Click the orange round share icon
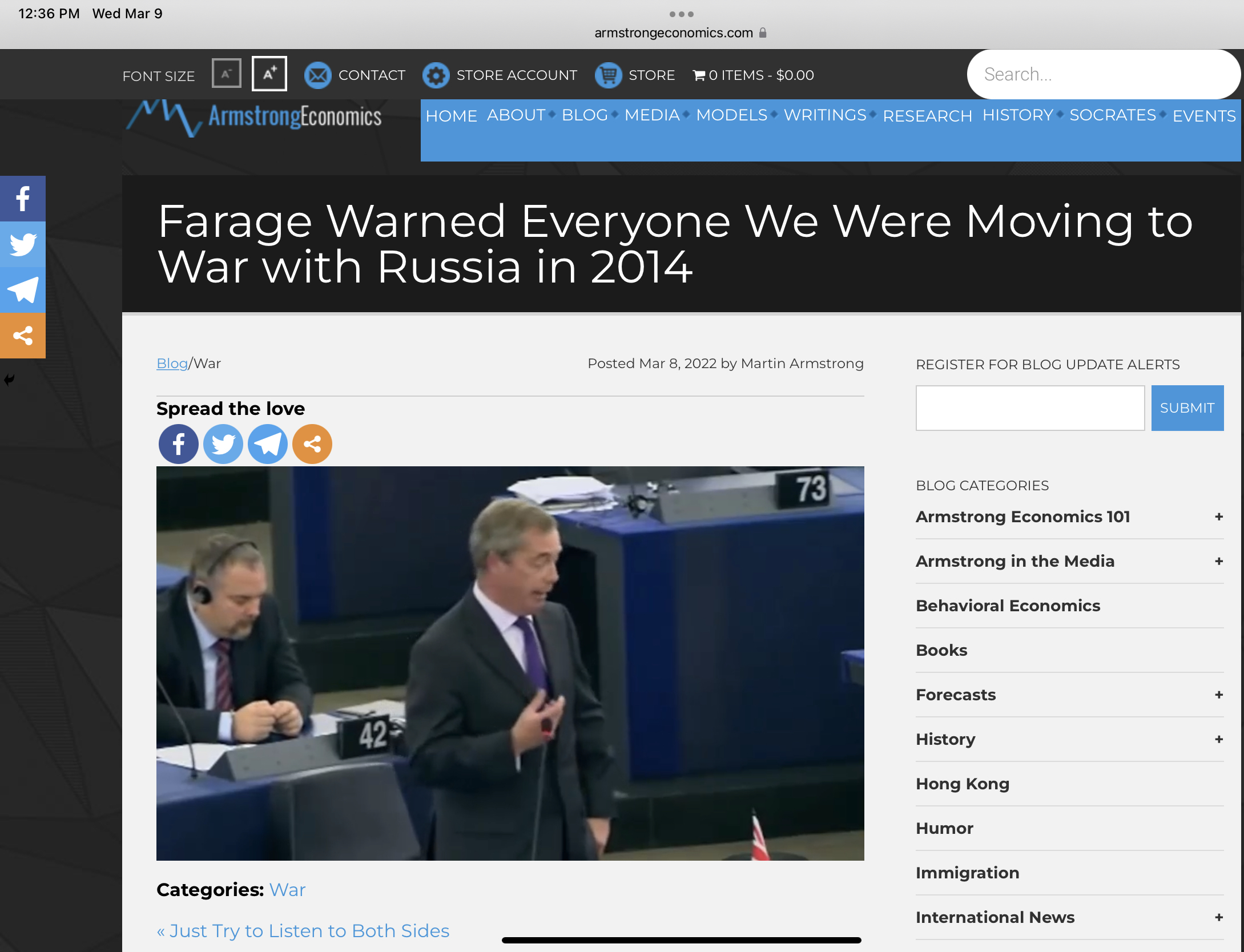 tap(312, 444)
